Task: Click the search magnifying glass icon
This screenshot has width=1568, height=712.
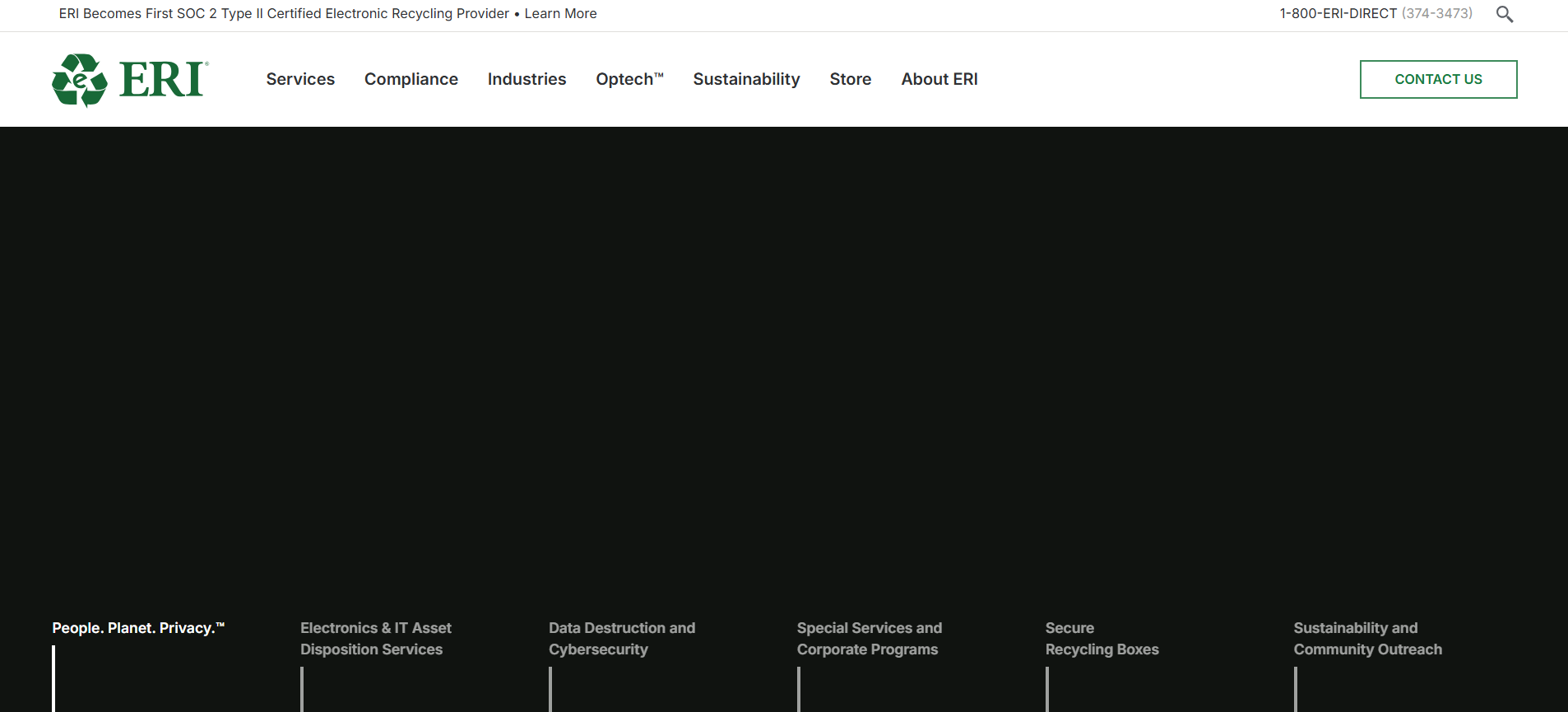Action: pos(1504,14)
